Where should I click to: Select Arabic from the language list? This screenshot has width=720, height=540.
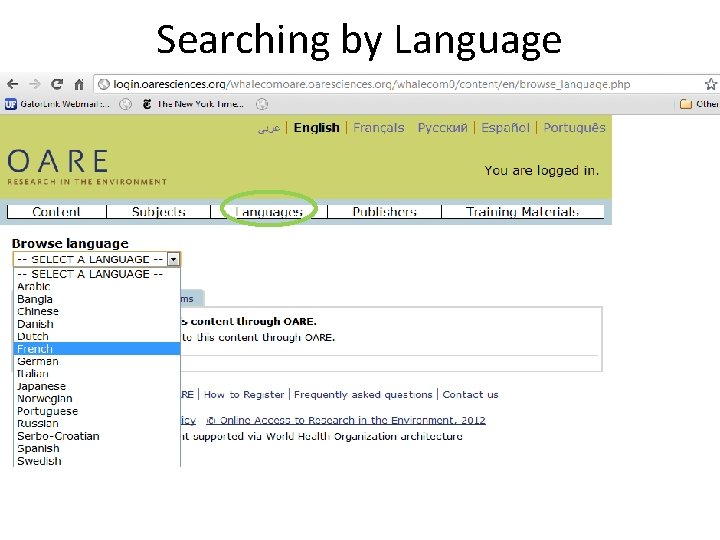tap(97, 287)
